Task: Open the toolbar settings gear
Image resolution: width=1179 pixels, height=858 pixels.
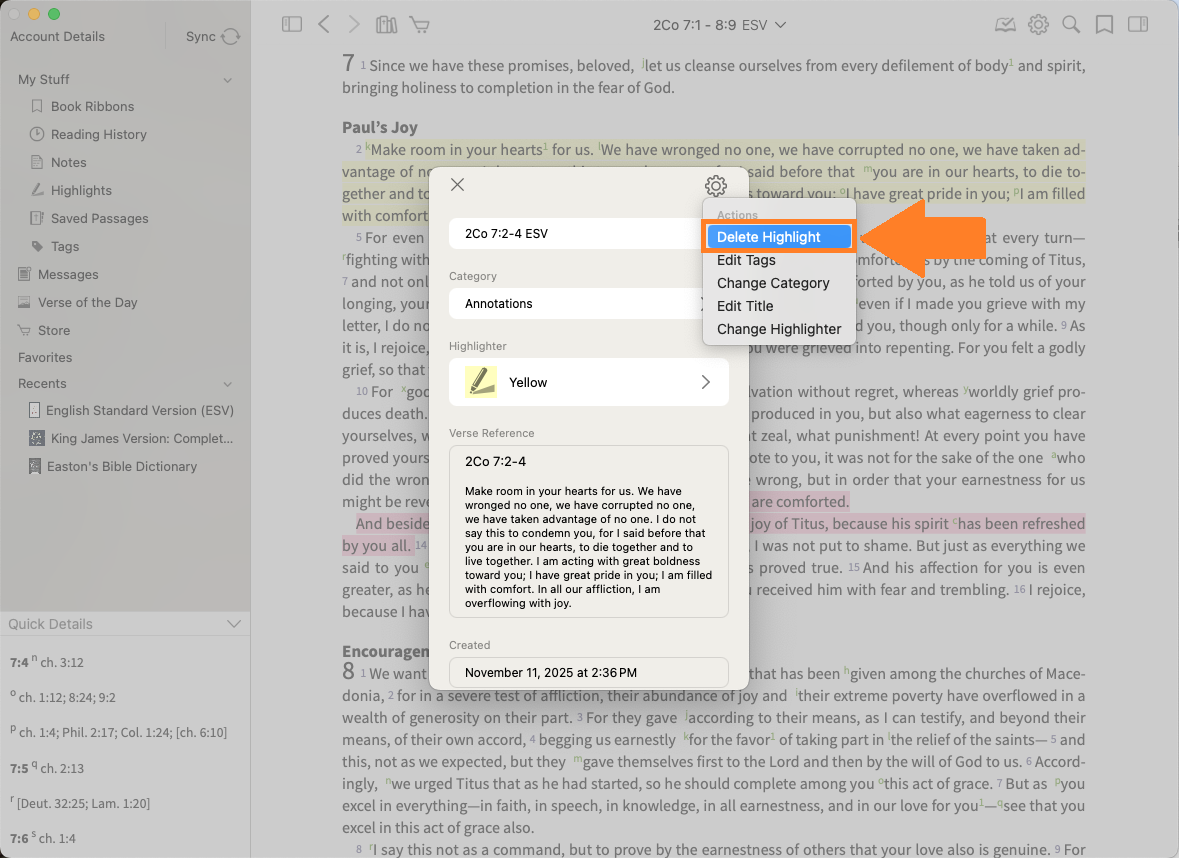Action: (x=1038, y=25)
